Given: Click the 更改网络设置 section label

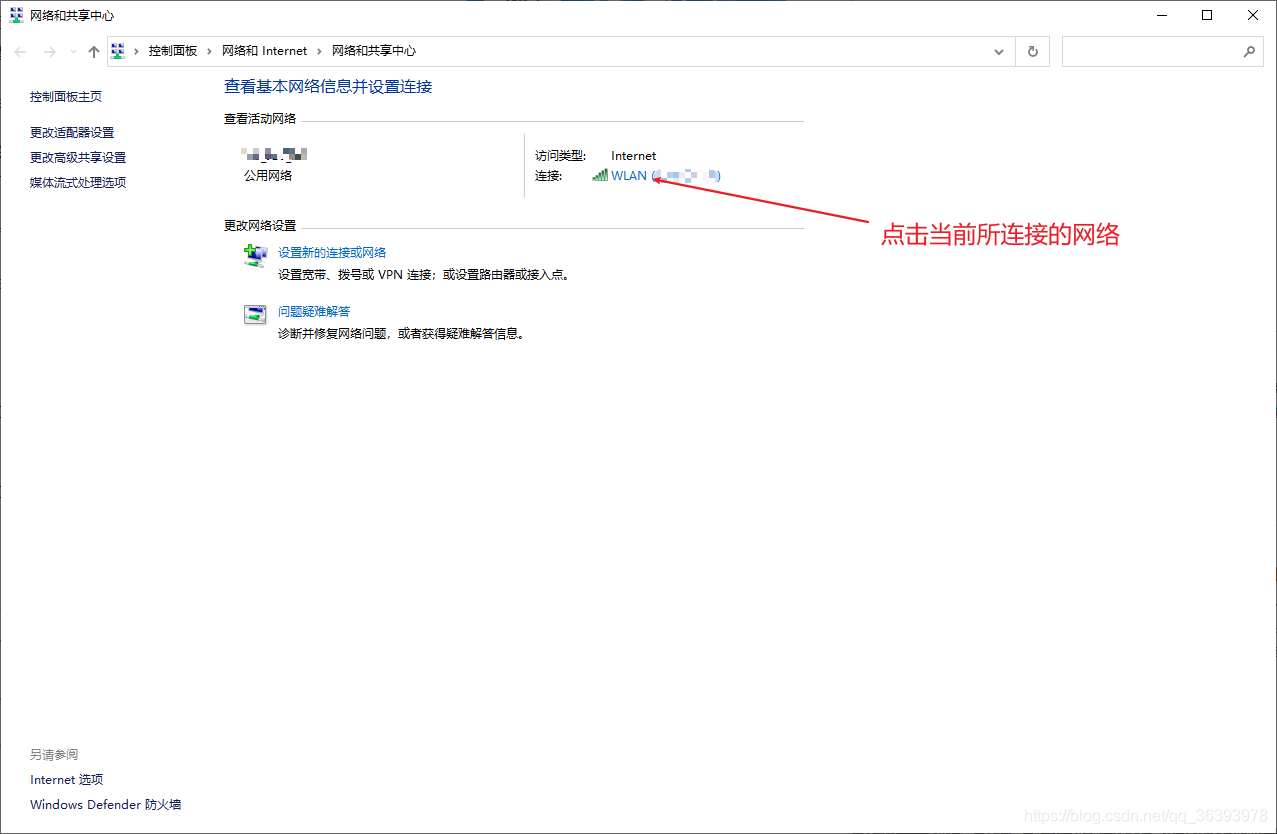Looking at the screenshot, I should coord(260,226).
